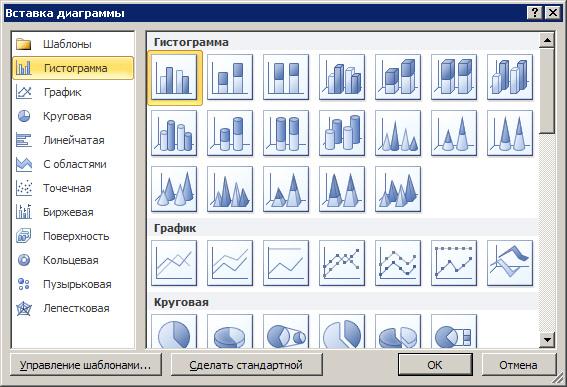Open the Линейчатая chart category
The width and height of the screenshot is (567, 387).
(x=73, y=140)
